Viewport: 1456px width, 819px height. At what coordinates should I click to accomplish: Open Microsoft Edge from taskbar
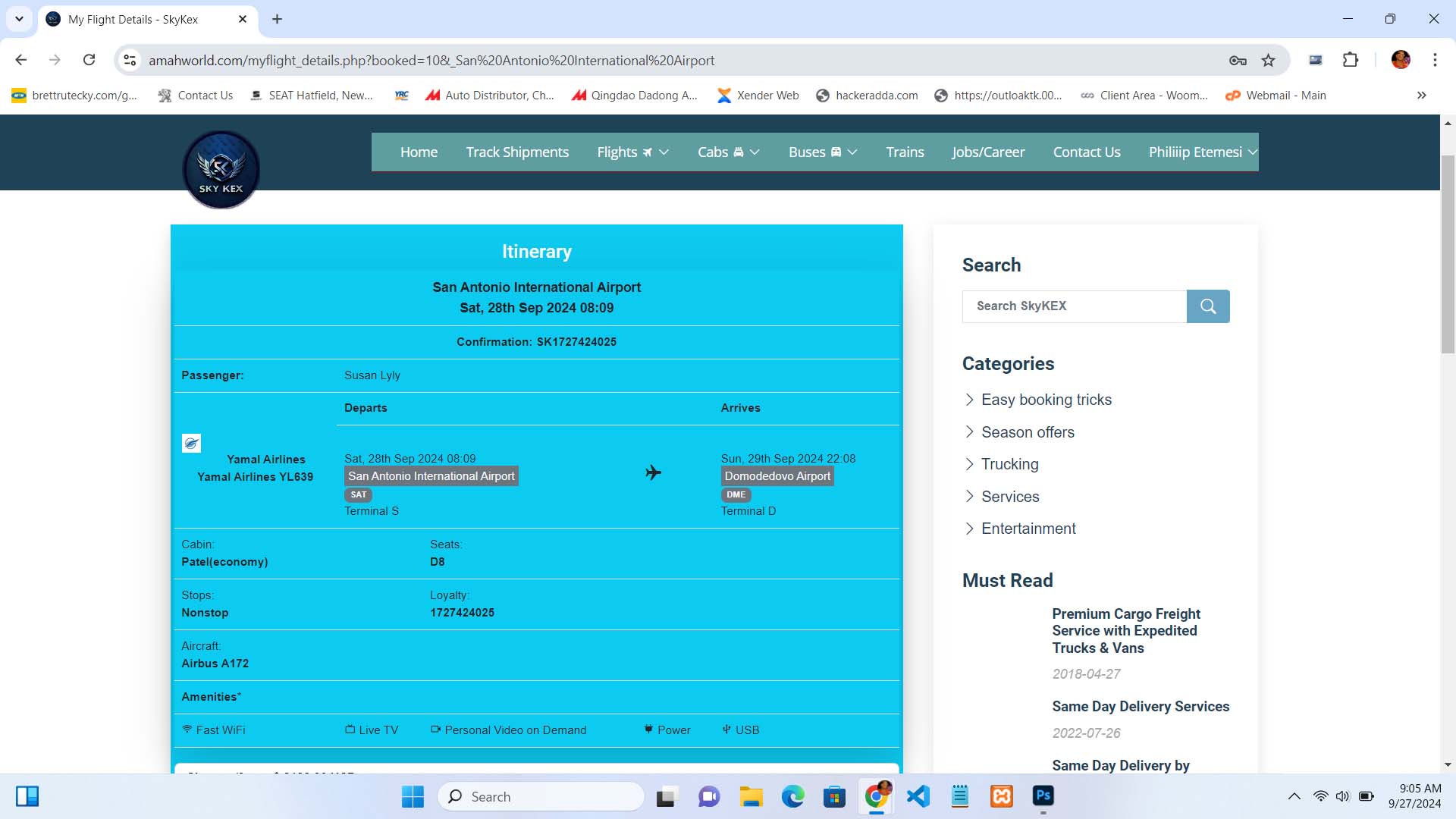[x=792, y=796]
